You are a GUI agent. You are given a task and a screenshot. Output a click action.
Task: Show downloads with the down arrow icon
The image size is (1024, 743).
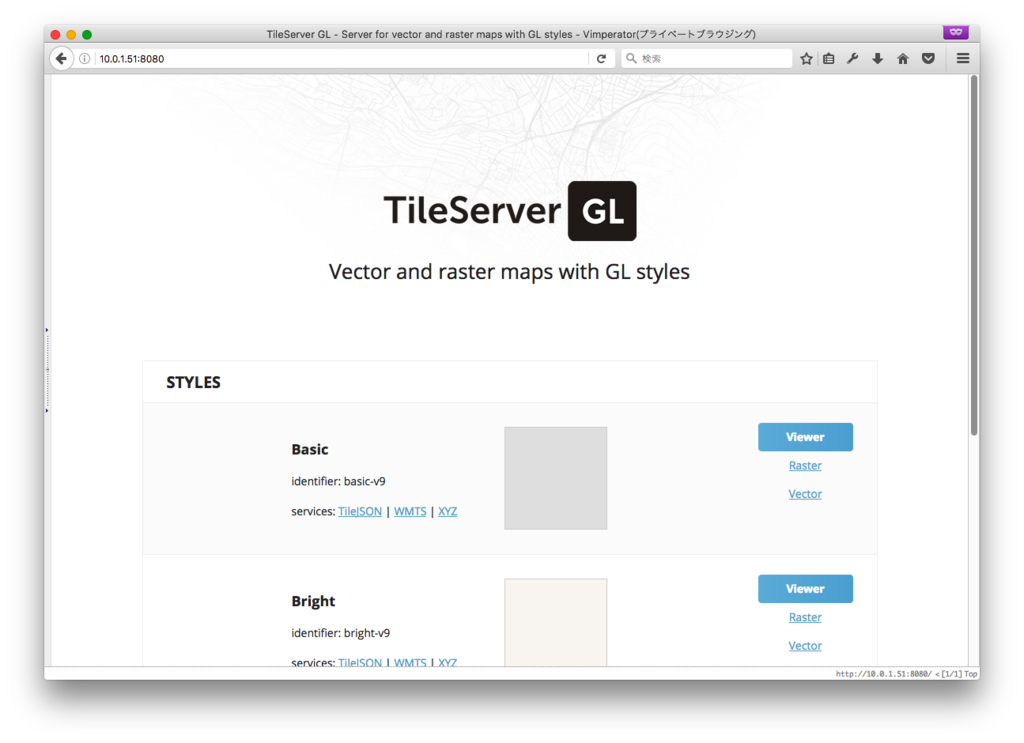pyautogui.click(x=878, y=59)
